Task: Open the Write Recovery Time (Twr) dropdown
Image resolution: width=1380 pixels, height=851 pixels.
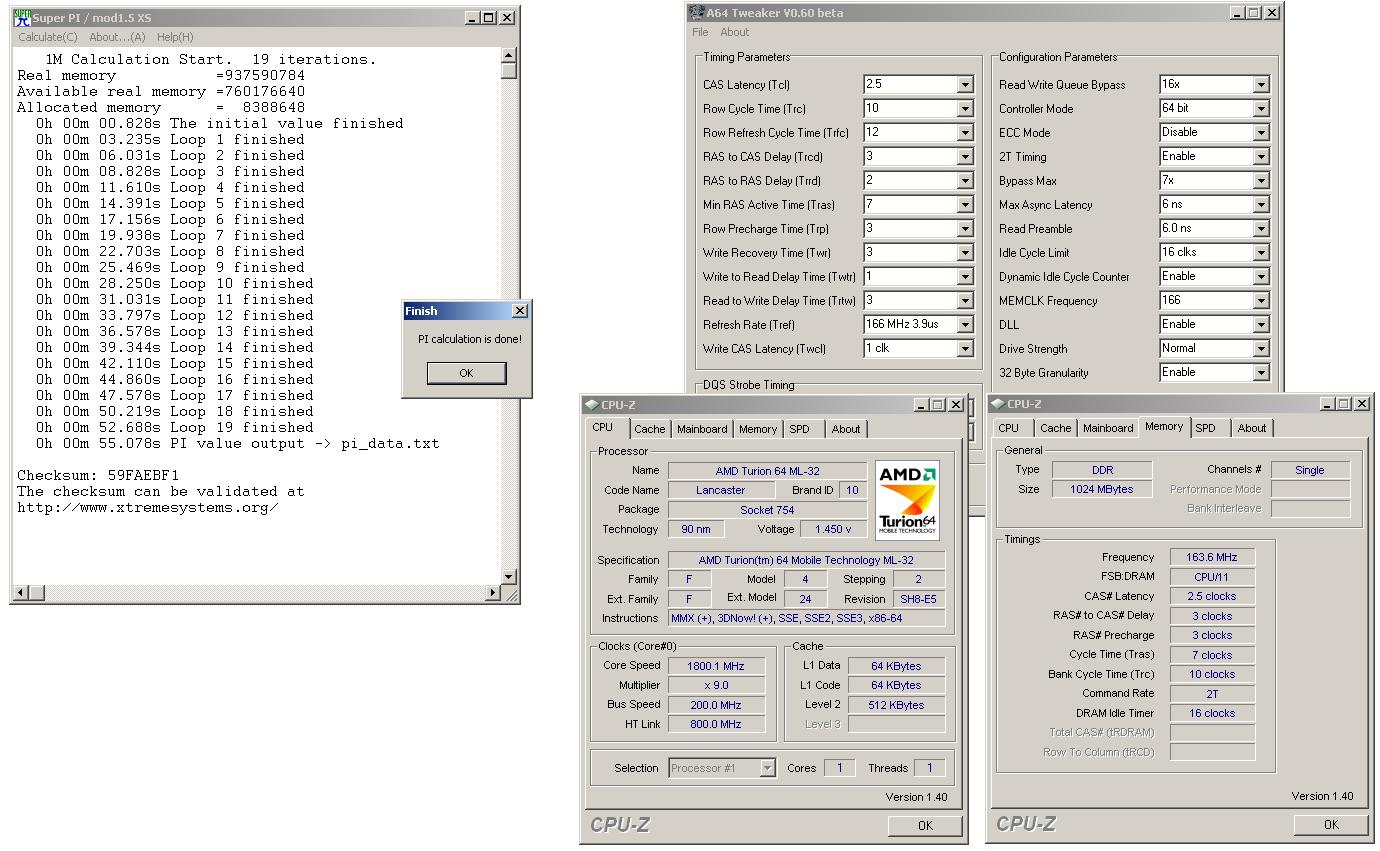Action: click(x=965, y=253)
